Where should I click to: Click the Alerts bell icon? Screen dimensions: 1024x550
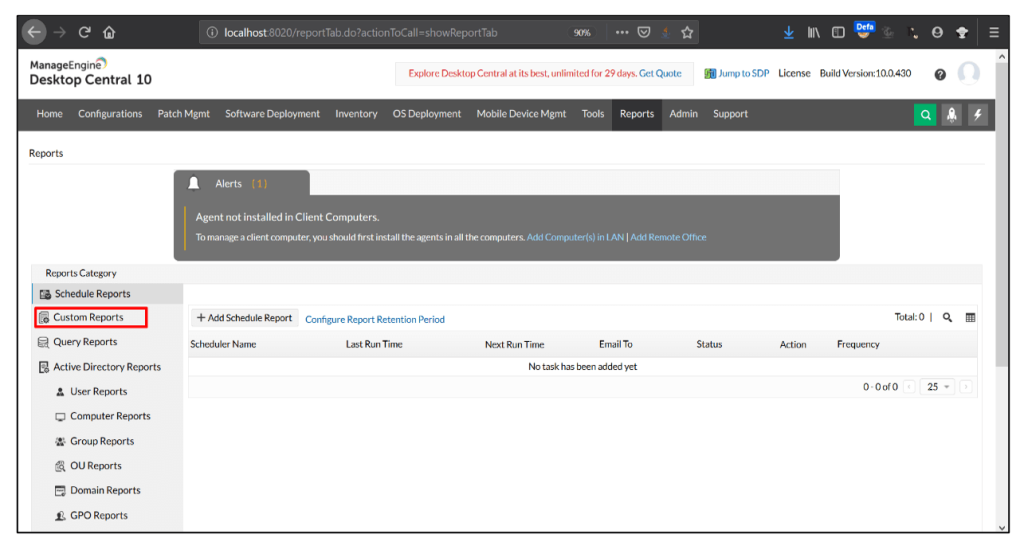(x=194, y=184)
